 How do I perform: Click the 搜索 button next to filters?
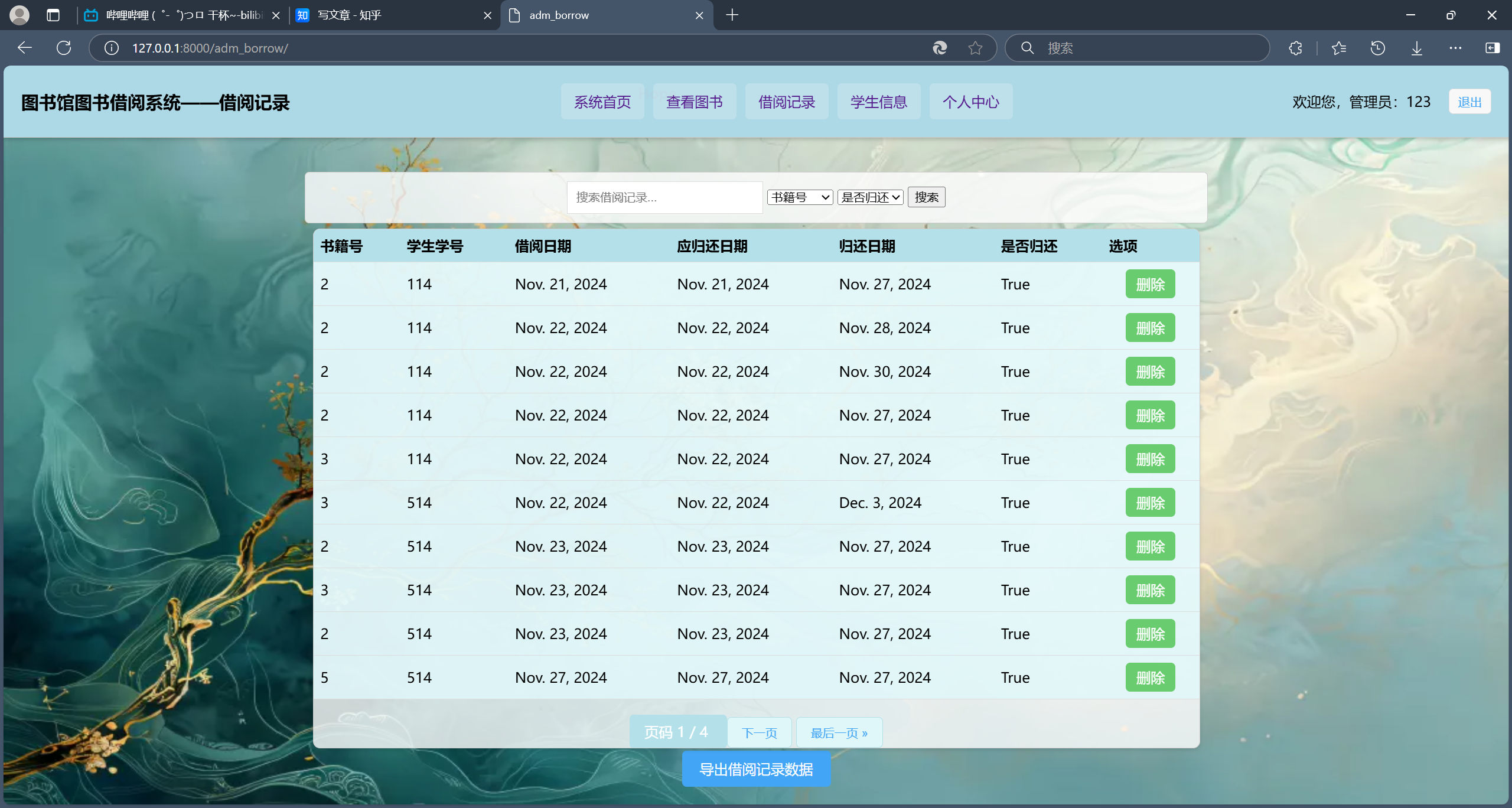(x=926, y=197)
